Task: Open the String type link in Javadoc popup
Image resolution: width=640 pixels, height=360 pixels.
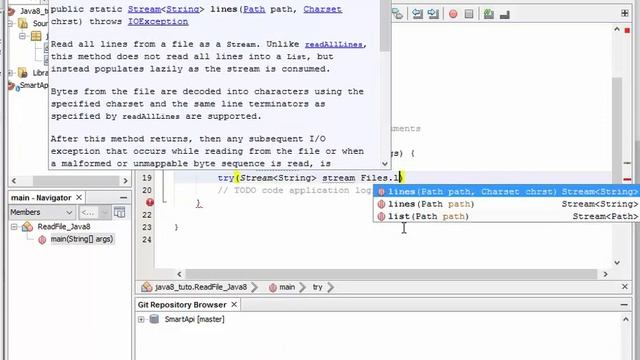Action: coord(182,9)
